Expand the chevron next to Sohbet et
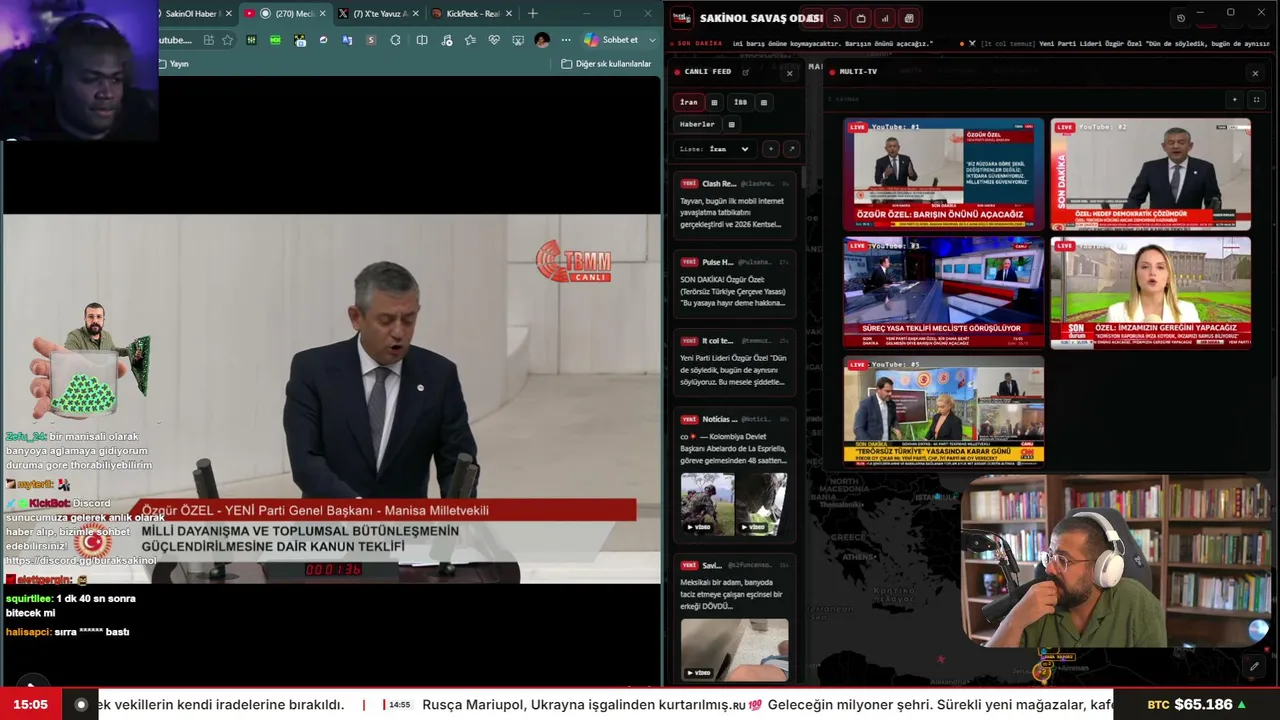The height and width of the screenshot is (720, 1280). (x=652, y=40)
